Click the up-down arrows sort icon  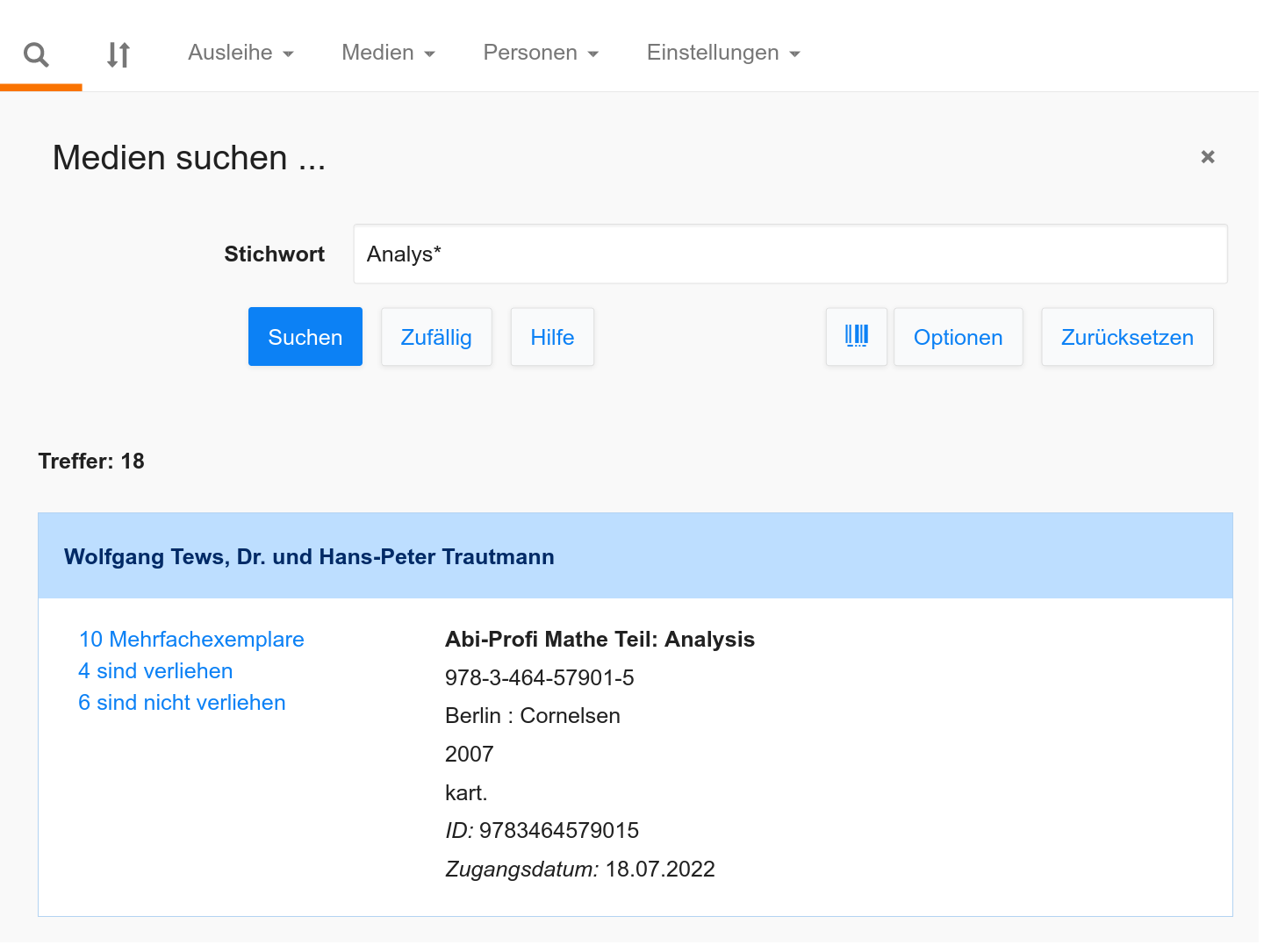pos(118,54)
